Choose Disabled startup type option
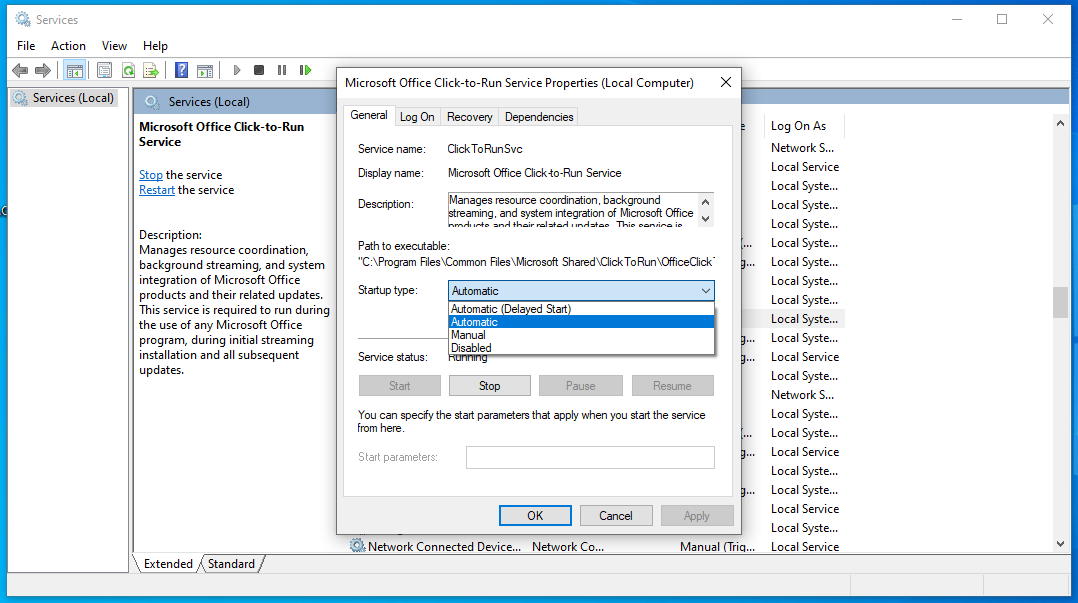 [x=581, y=348]
